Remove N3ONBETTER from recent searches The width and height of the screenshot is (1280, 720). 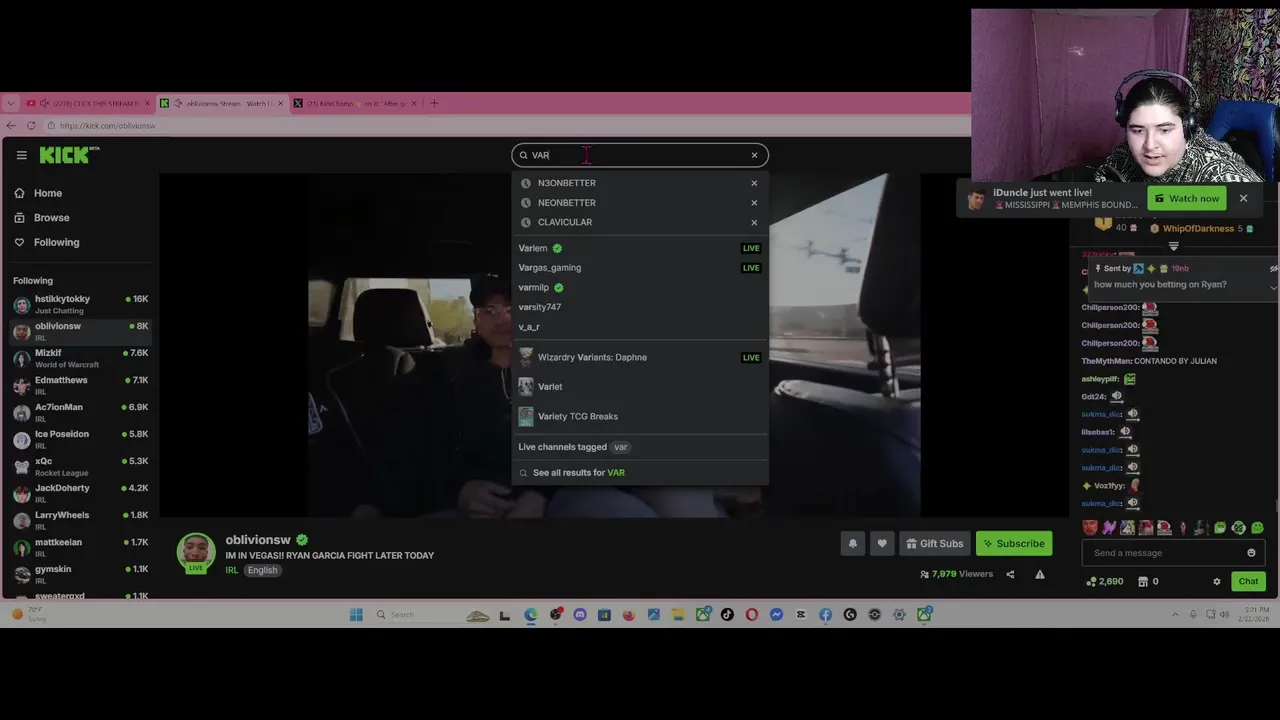(754, 183)
